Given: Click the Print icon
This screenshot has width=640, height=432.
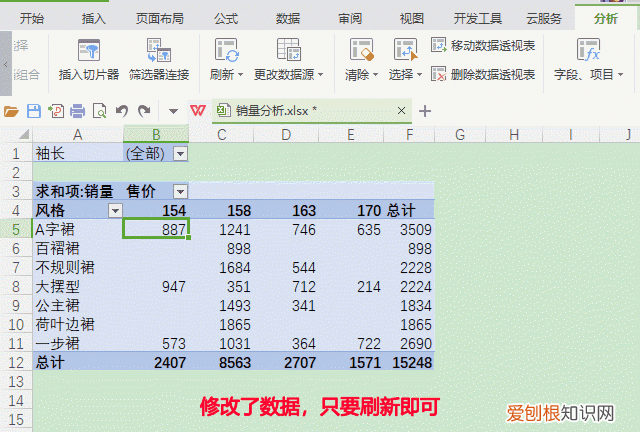Looking at the screenshot, I should click(78, 111).
